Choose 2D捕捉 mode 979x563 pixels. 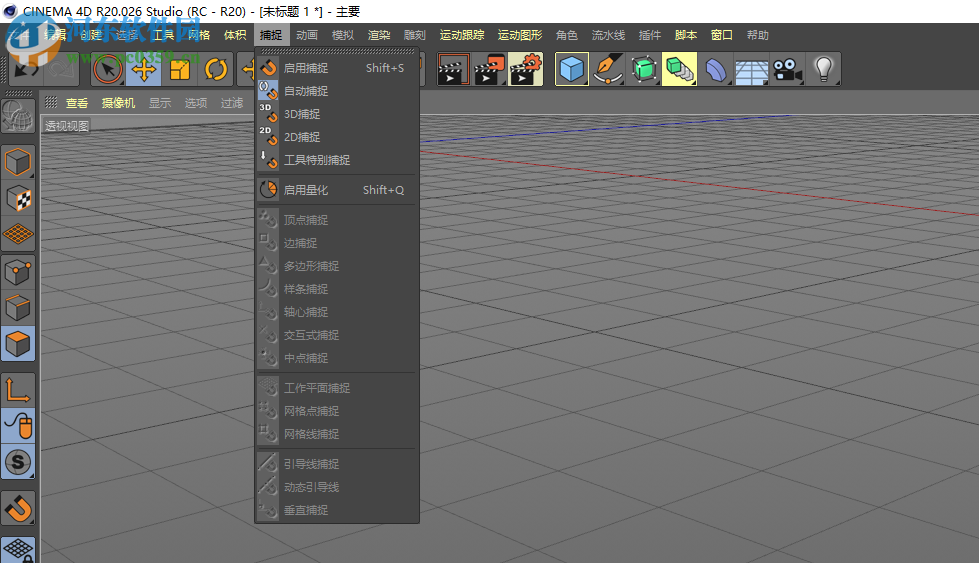point(337,137)
